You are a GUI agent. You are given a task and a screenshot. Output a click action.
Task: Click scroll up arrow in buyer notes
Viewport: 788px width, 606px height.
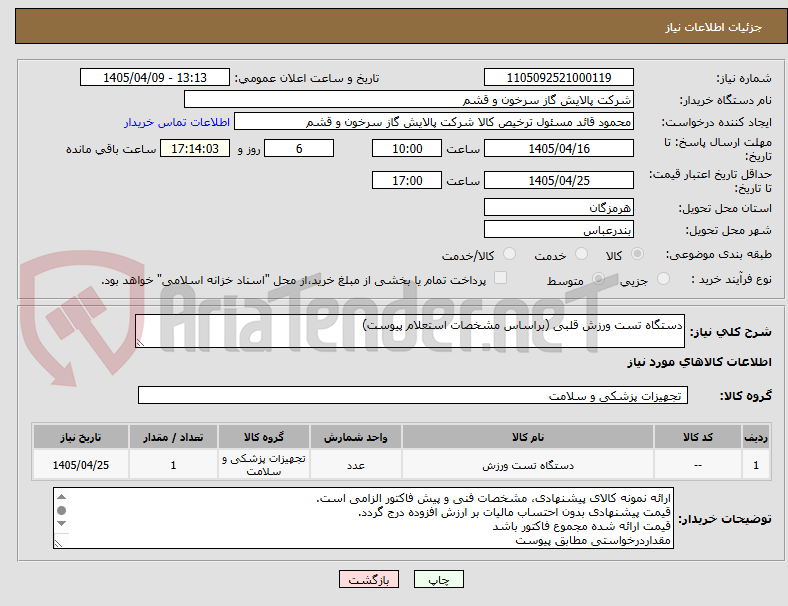pyautogui.click(x=61, y=497)
